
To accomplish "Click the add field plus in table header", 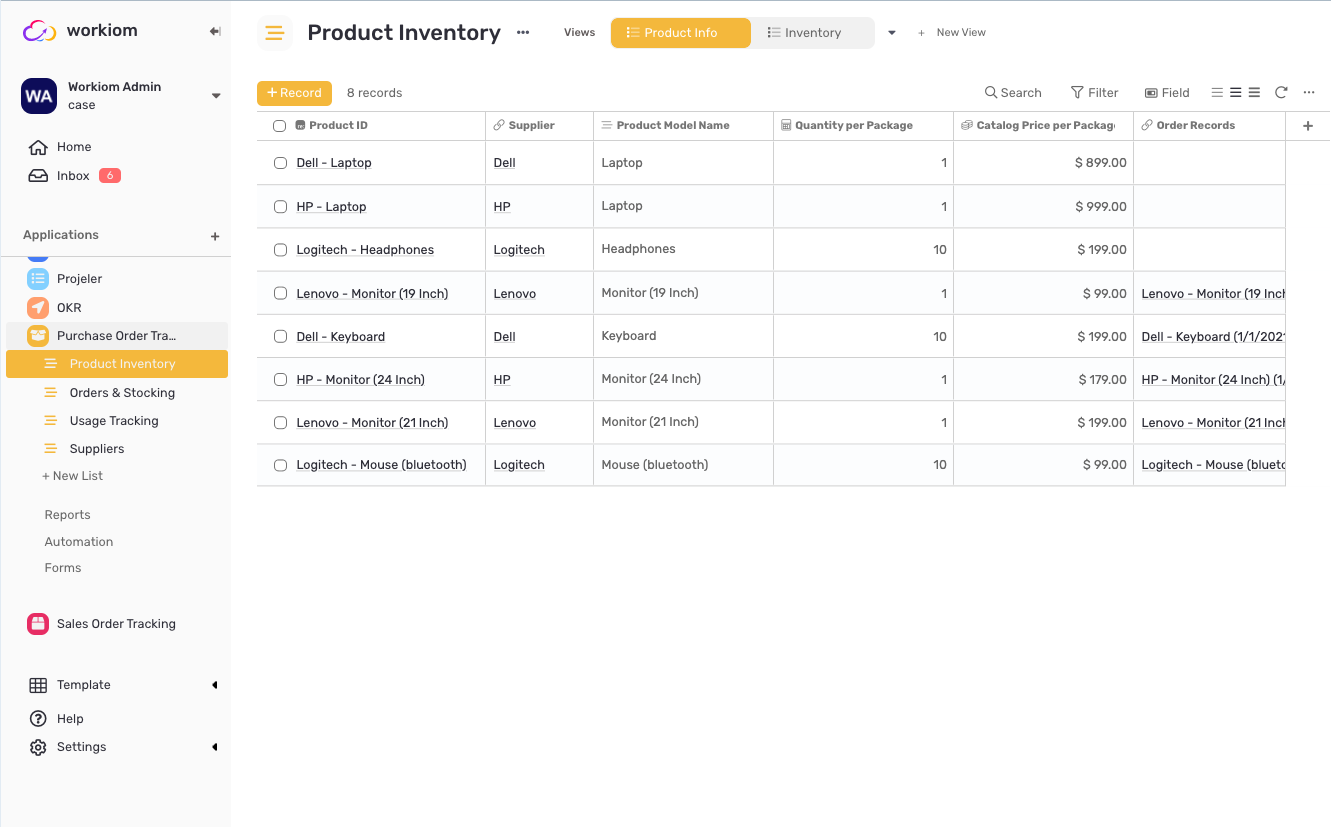I will pyautogui.click(x=1308, y=125).
